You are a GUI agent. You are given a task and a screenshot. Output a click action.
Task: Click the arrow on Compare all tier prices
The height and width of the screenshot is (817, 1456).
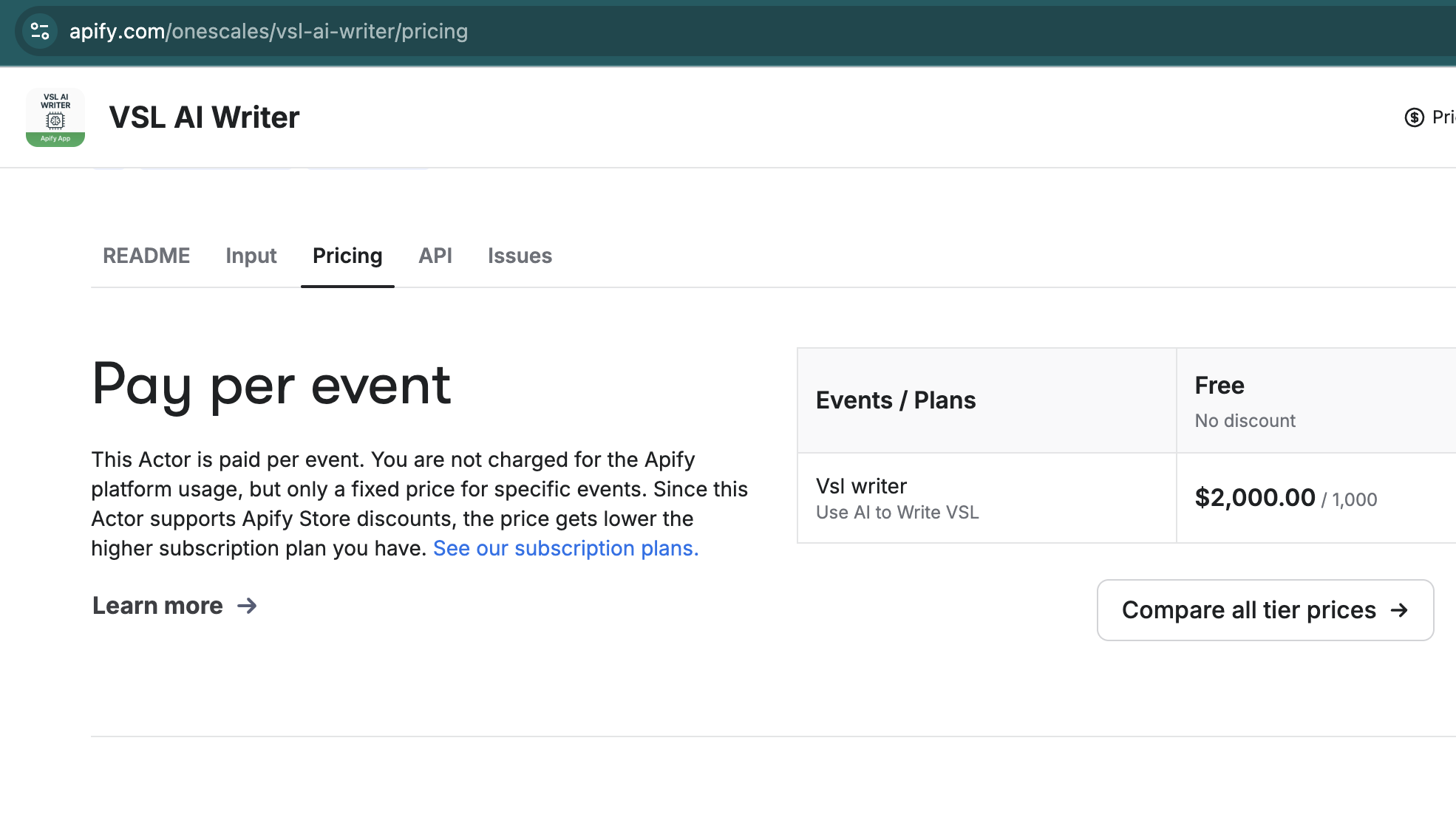coord(1398,610)
